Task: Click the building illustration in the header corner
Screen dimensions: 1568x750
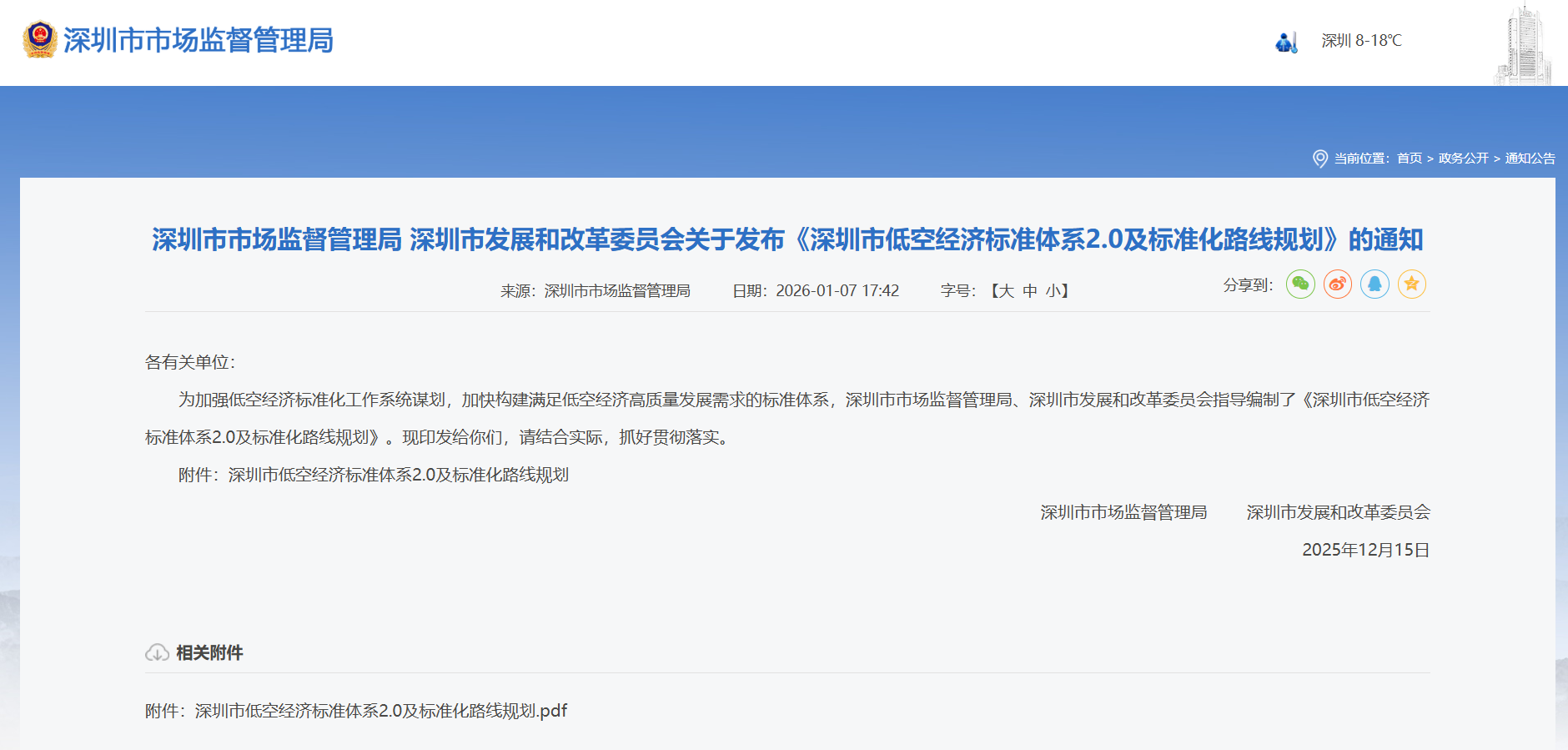Action: [x=1523, y=43]
